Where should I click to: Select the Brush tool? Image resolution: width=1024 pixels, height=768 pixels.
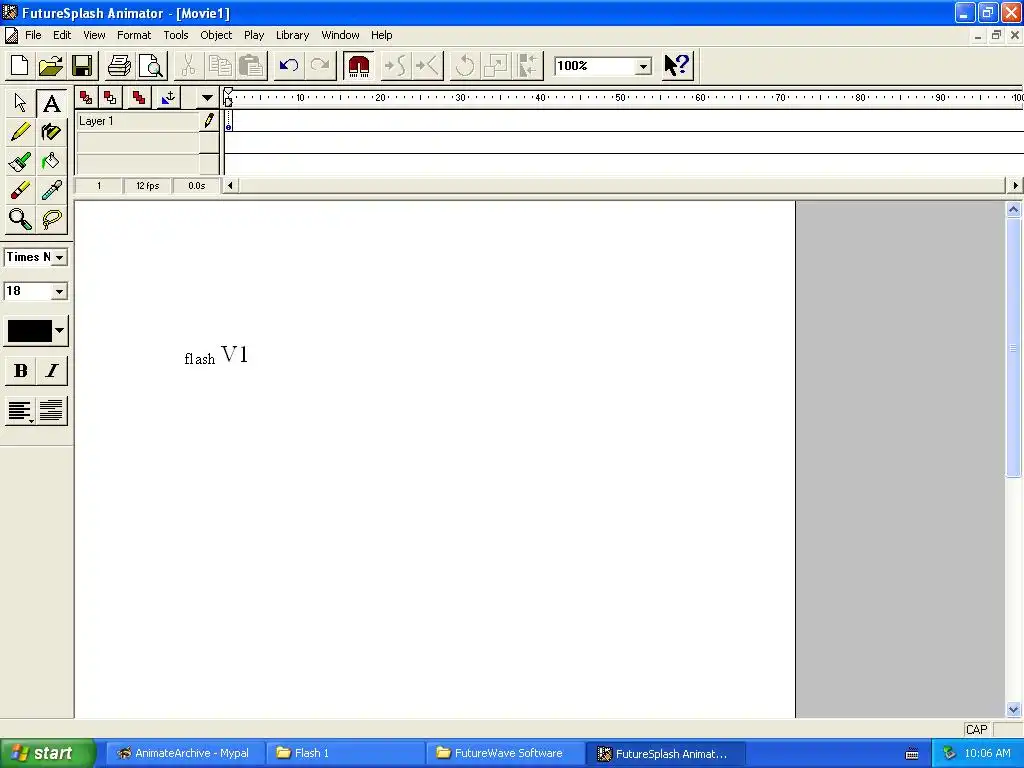pyautogui.click(x=20, y=161)
